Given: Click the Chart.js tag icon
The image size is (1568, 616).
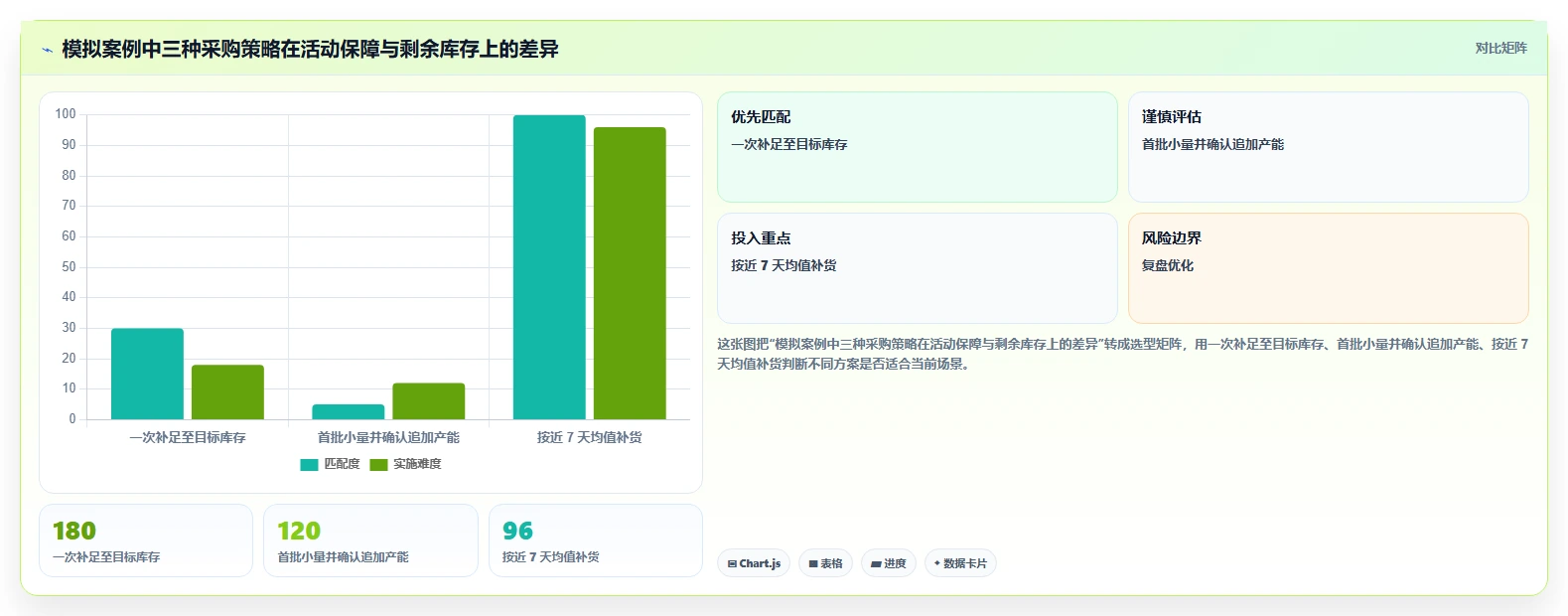Looking at the screenshot, I should (x=732, y=563).
